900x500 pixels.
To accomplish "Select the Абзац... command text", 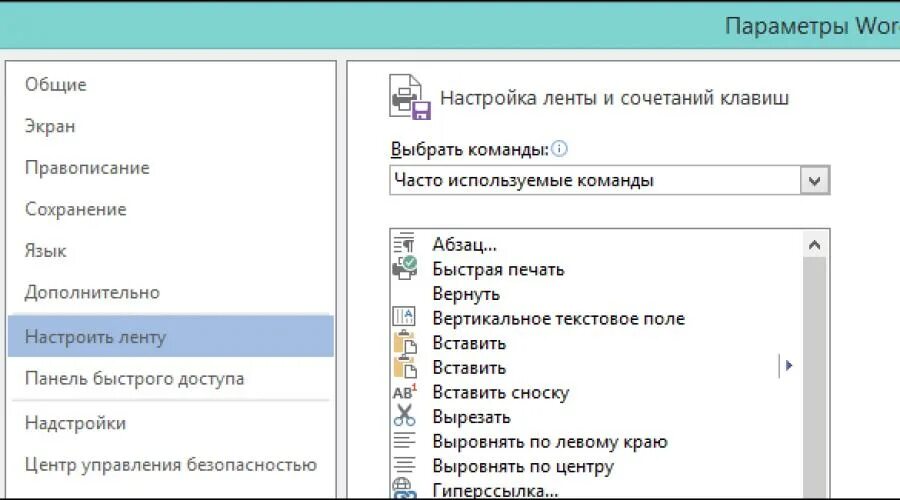I will tap(465, 245).
